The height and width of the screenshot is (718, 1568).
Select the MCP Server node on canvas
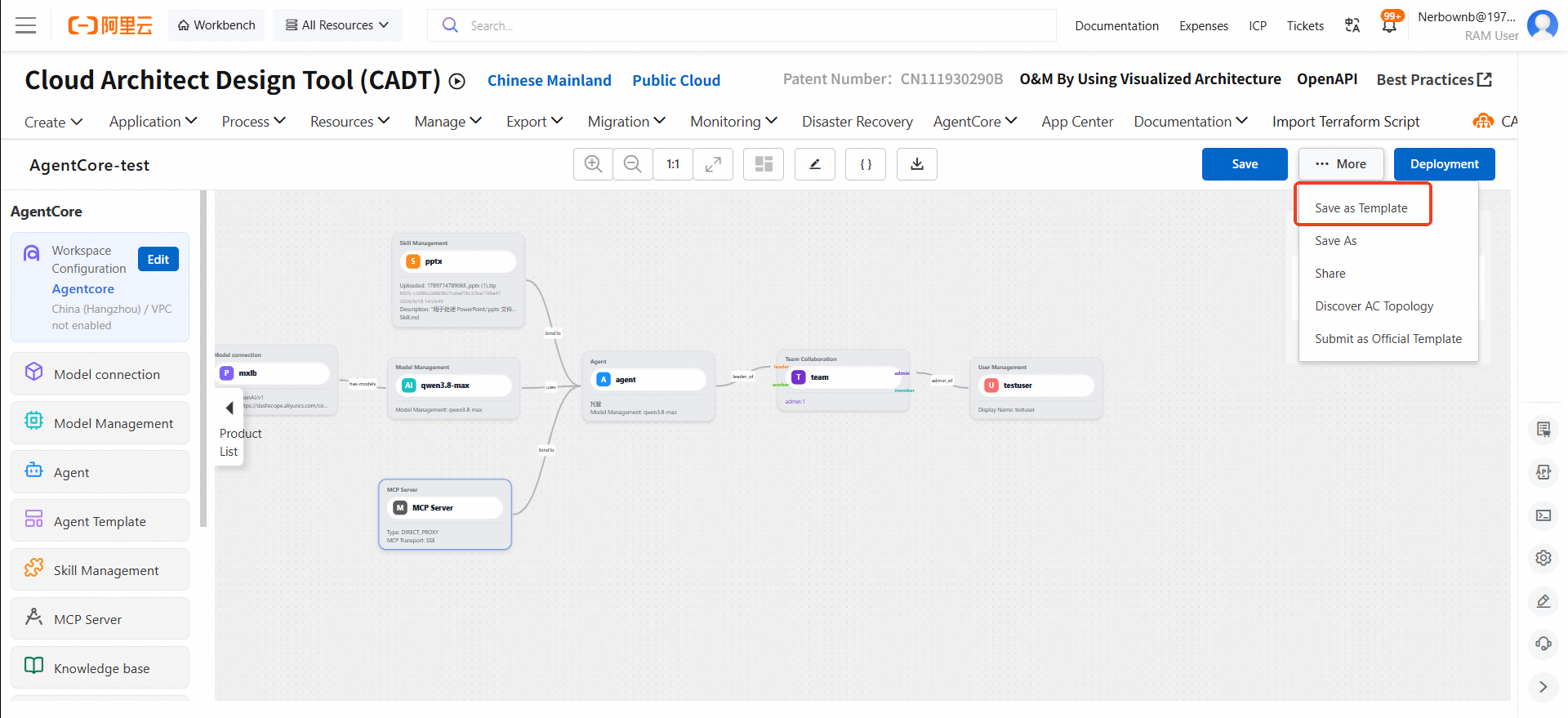pyautogui.click(x=445, y=514)
